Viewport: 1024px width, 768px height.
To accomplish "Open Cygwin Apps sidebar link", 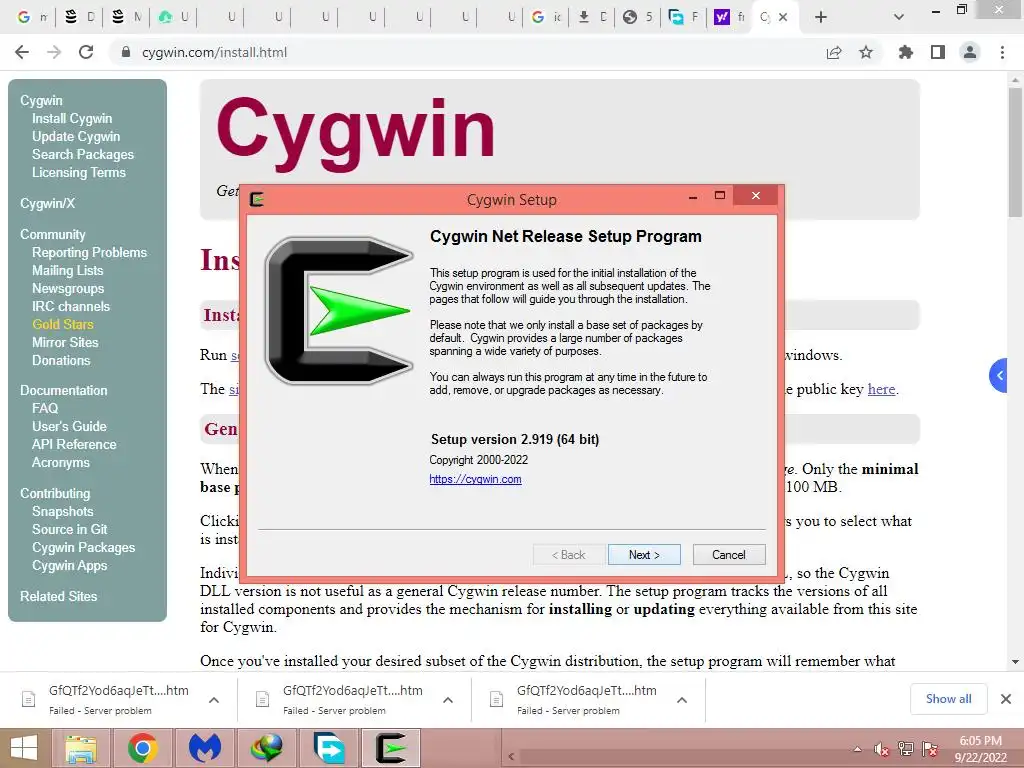I will point(69,566).
